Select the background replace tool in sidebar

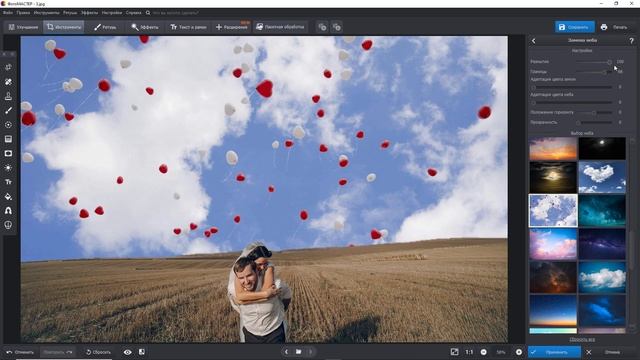coord(8,82)
